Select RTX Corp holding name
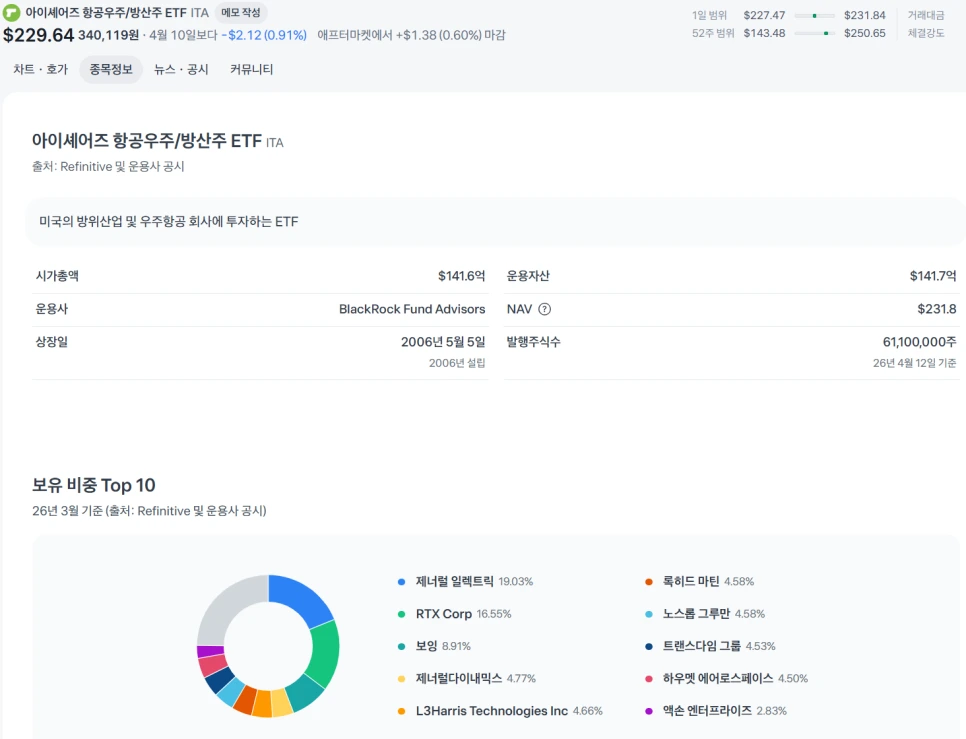 point(444,614)
